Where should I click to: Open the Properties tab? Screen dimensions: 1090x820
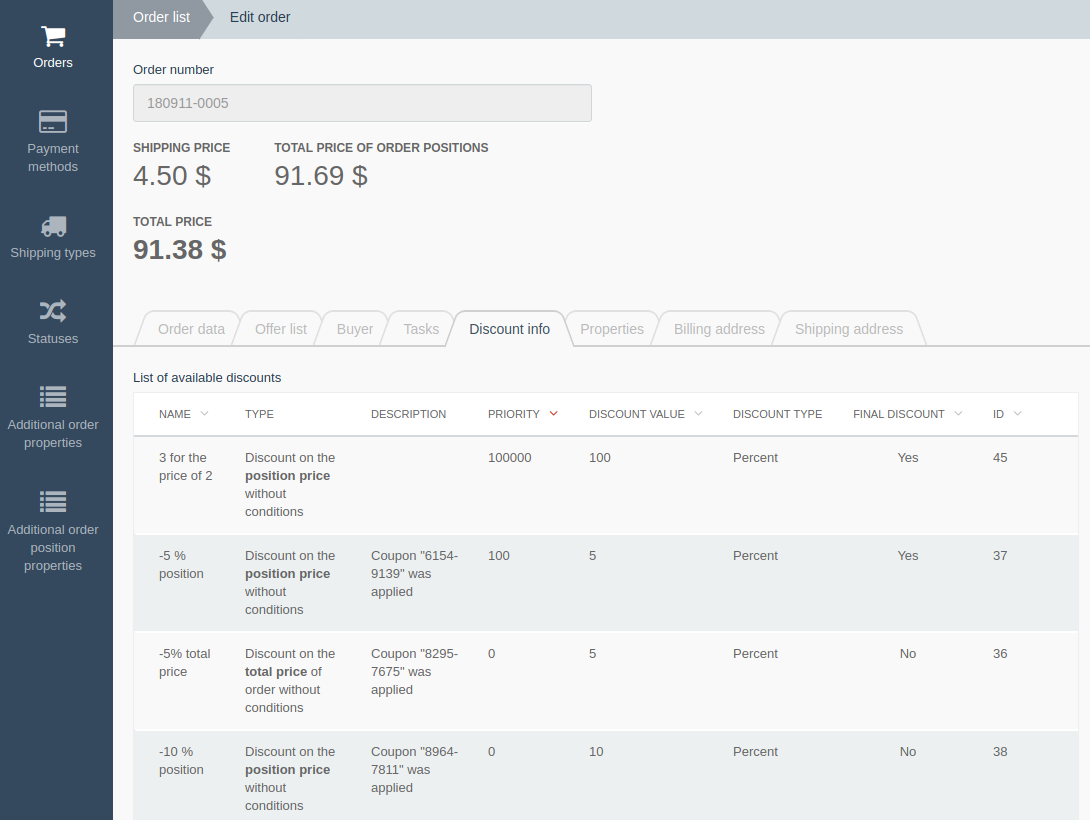pyautogui.click(x=612, y=329)
